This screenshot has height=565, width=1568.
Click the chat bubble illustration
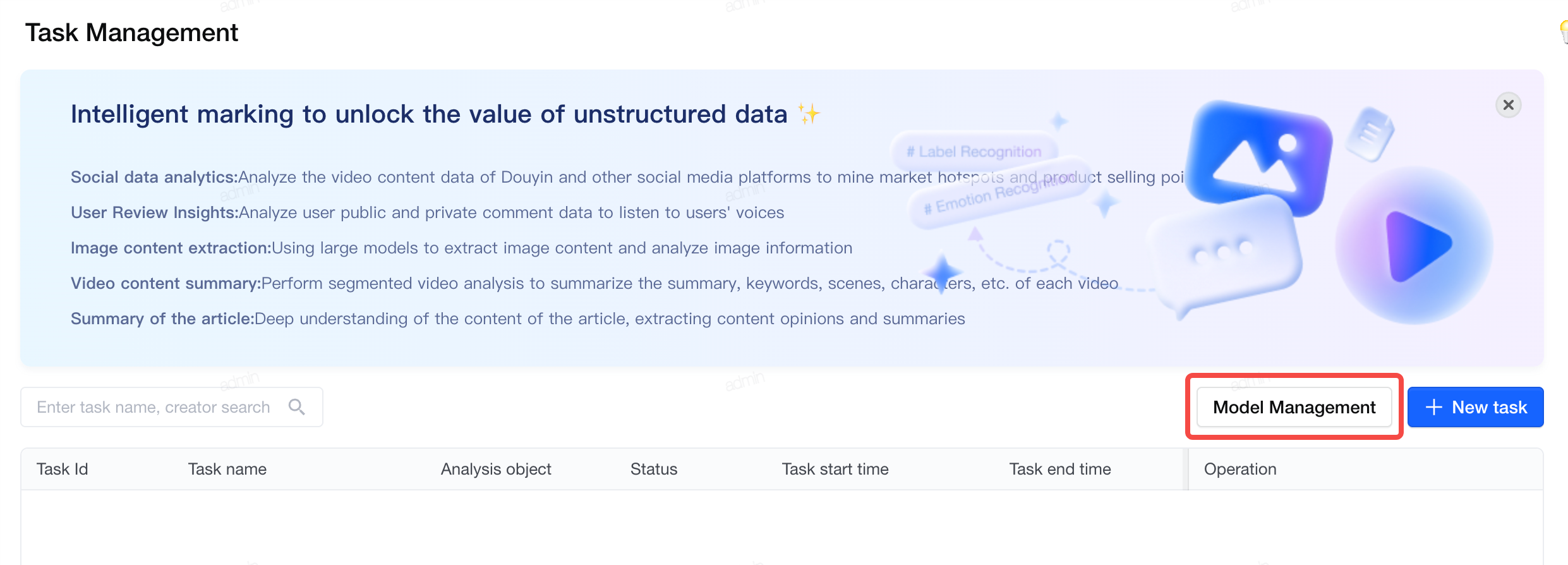(1226, 256)
